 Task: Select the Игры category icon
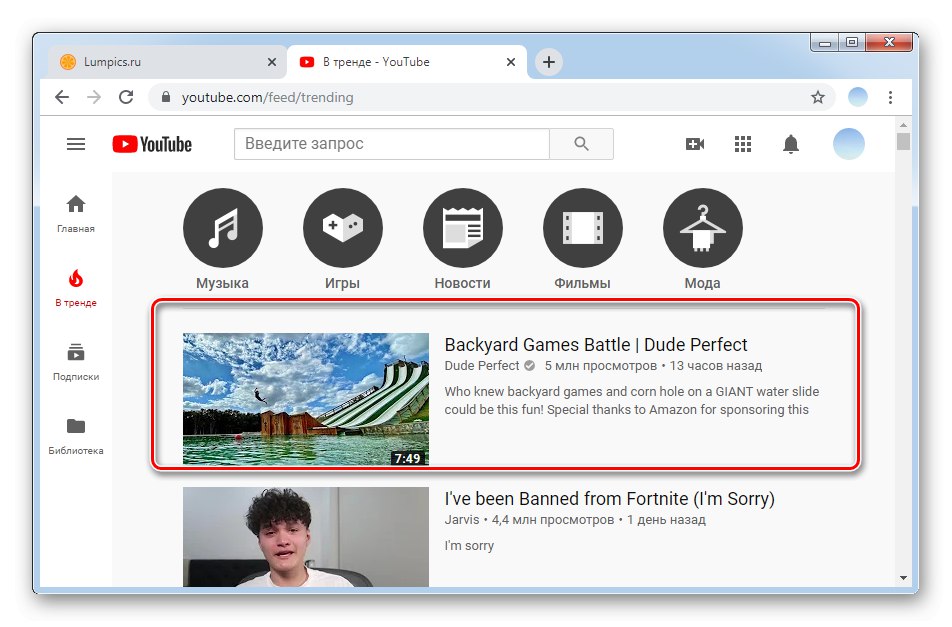(x=342, y=227)
